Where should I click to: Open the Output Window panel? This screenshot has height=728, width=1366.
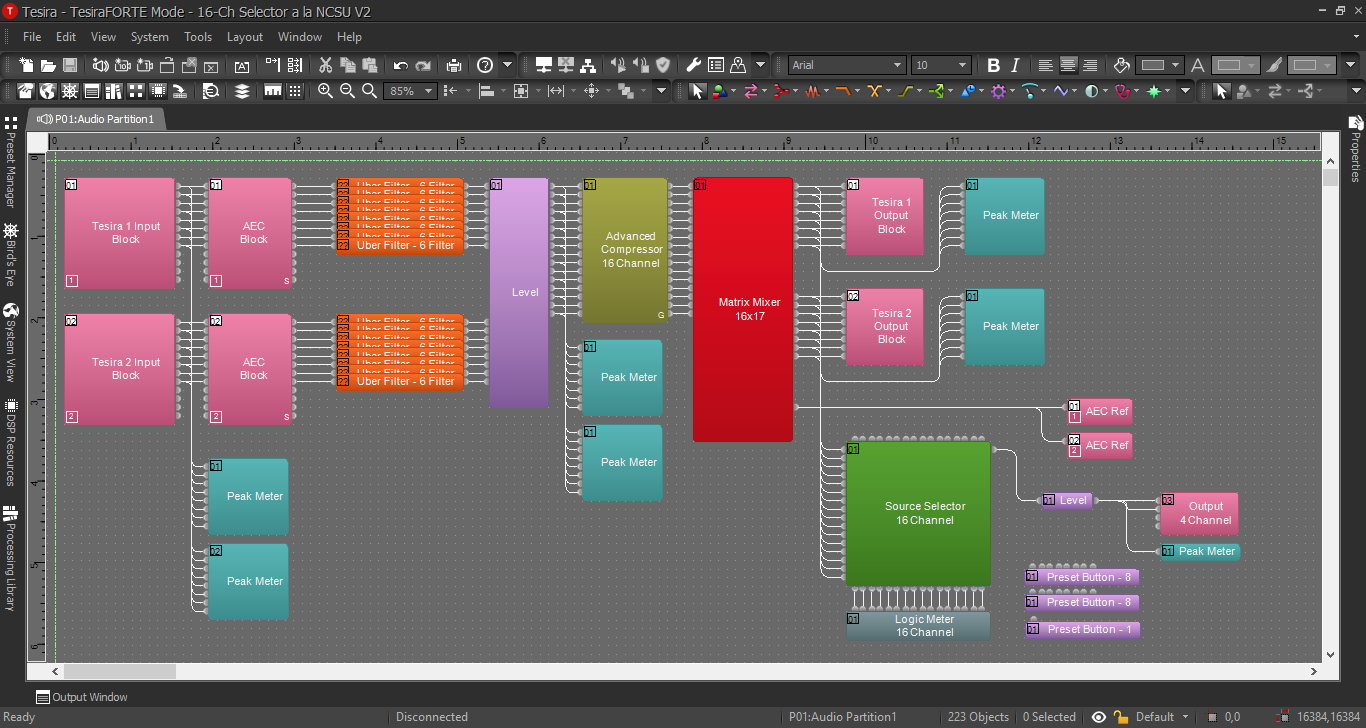coord(82,697)
